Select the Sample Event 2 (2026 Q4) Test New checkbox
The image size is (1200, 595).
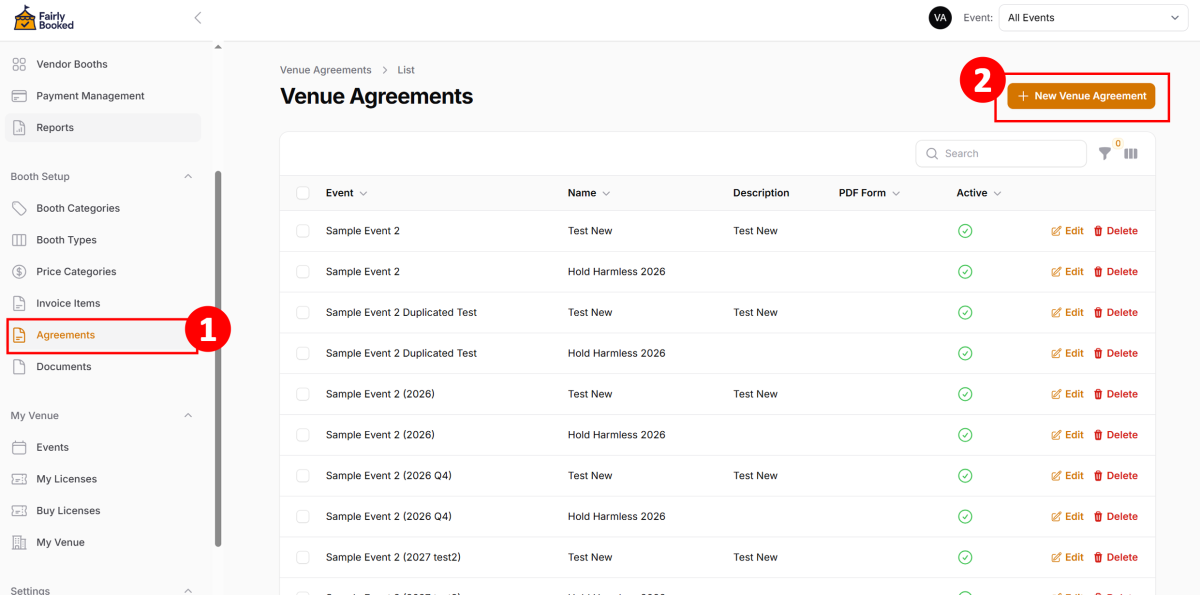(303, 476)
